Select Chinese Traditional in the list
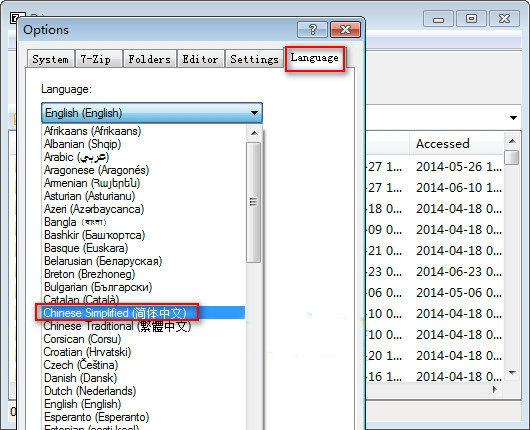Screen dimensions: 530x430 [144, 326]
